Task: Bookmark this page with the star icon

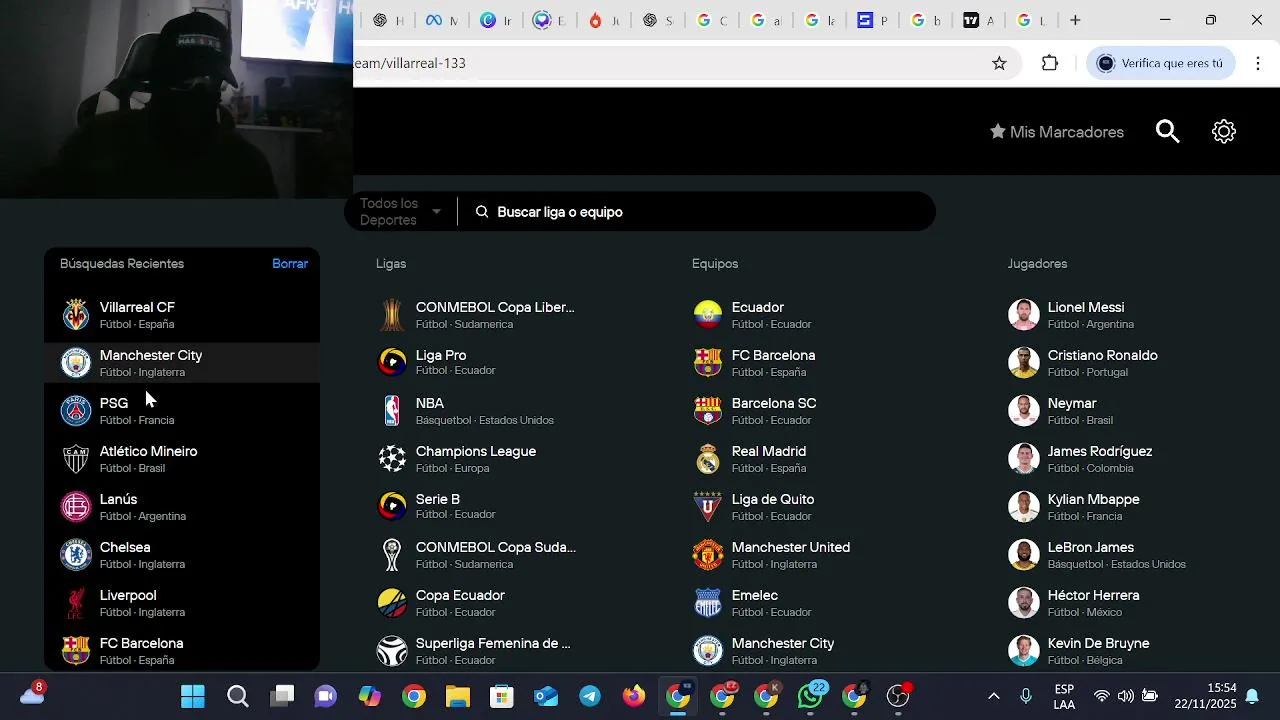Action: (x=999, y=63)
